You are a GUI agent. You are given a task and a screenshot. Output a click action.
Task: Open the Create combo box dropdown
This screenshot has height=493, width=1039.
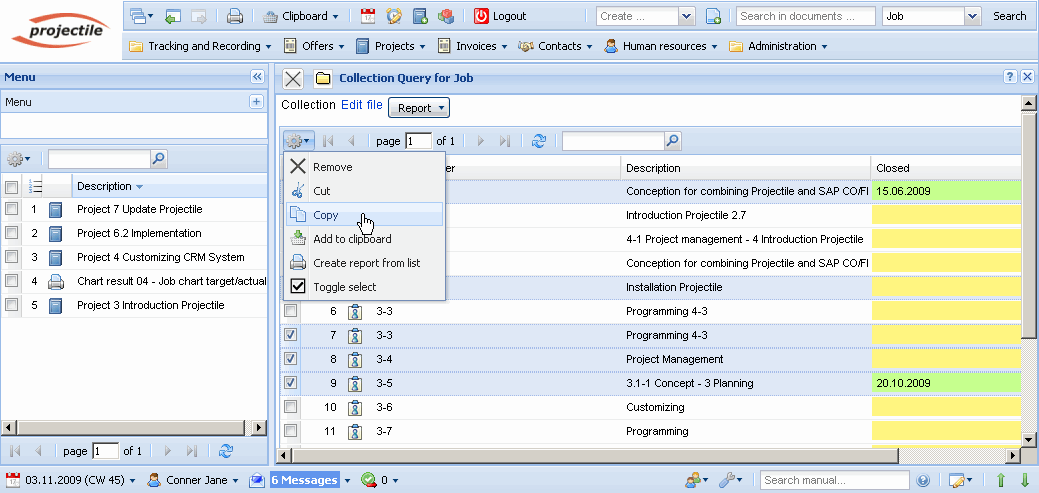click(686, 16)
